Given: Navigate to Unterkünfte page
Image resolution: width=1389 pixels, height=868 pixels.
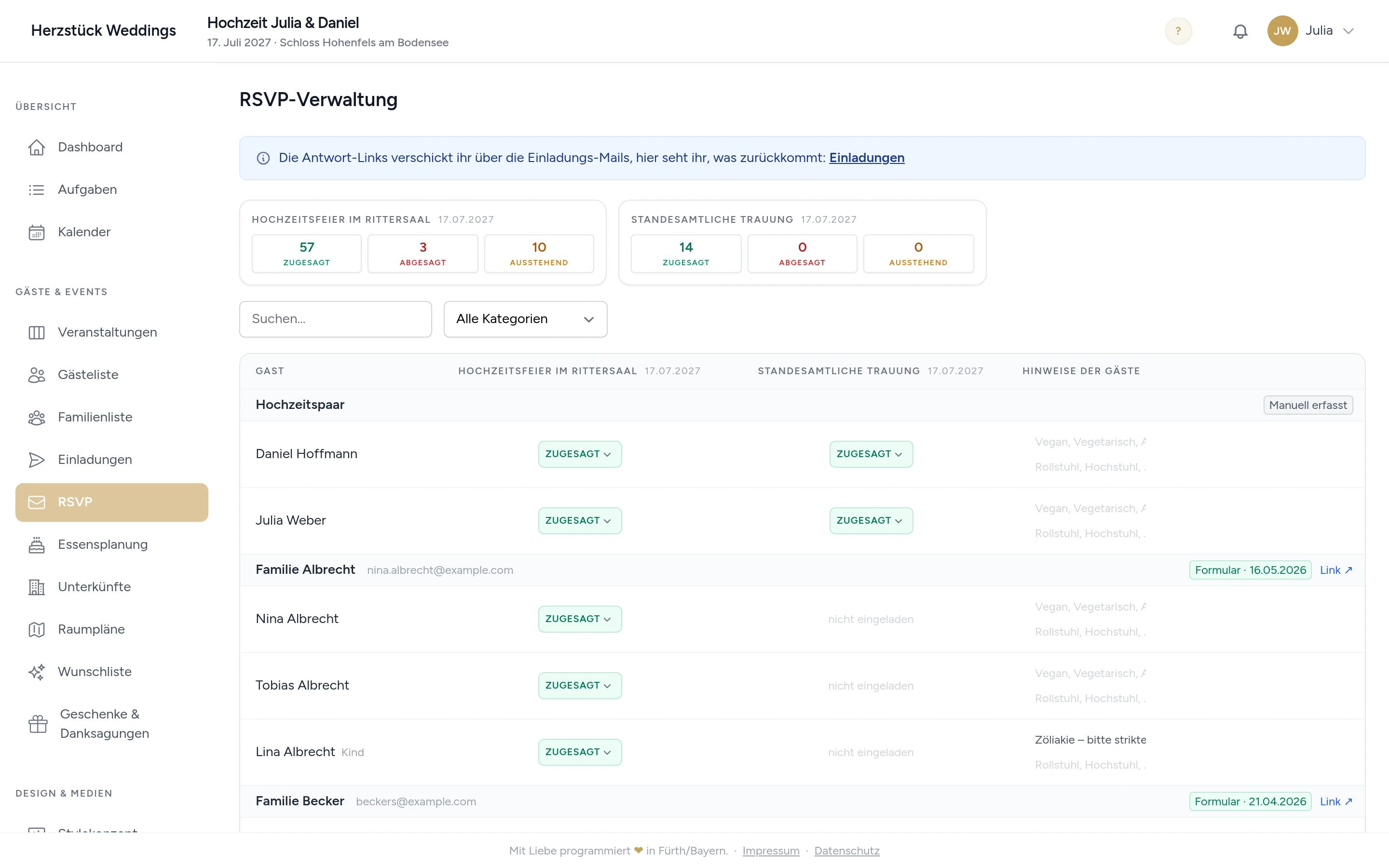Looking at the screenshot, I should [x=112, y=587].
